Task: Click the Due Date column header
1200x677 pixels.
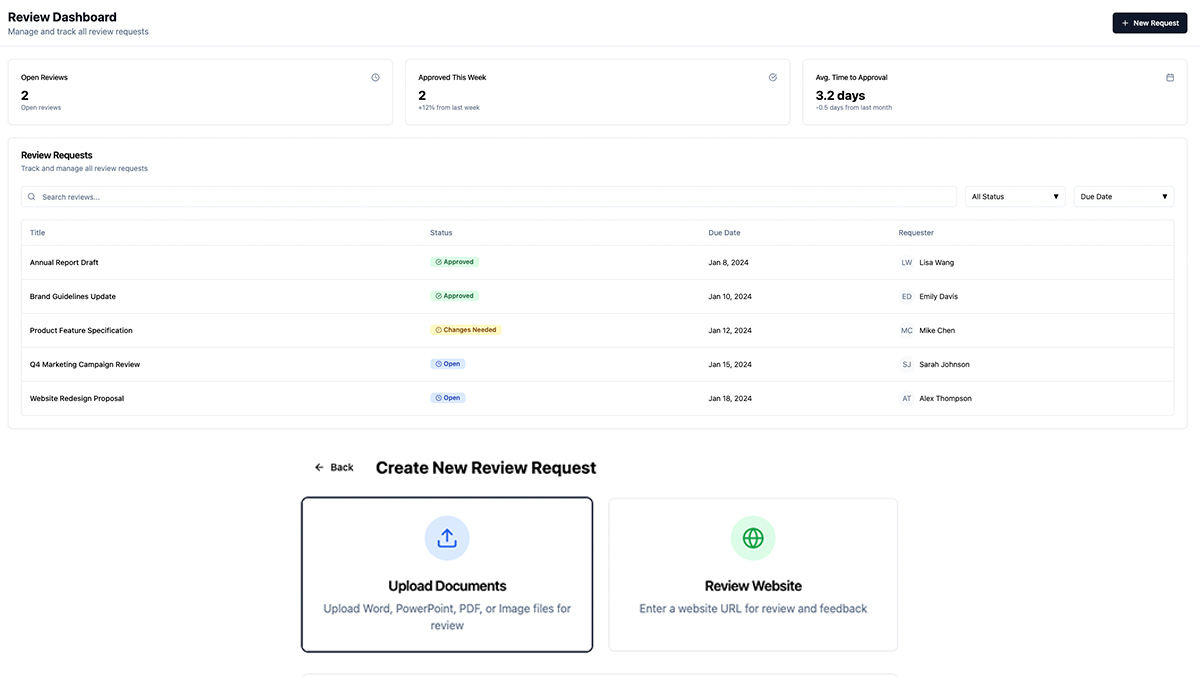Action: point(724,233)
